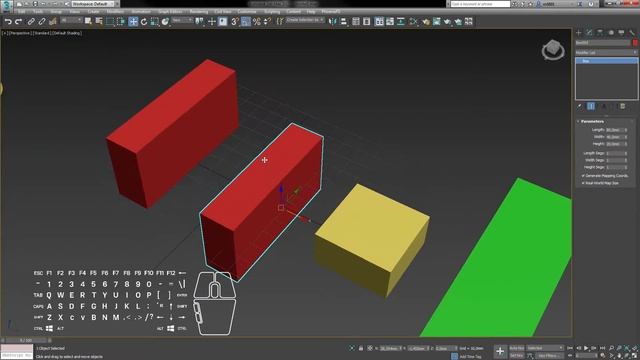Screen dimensions: 640x360
Task: Open the Modifiers menu
Action: pyautogui.click(x=115, y=12)
